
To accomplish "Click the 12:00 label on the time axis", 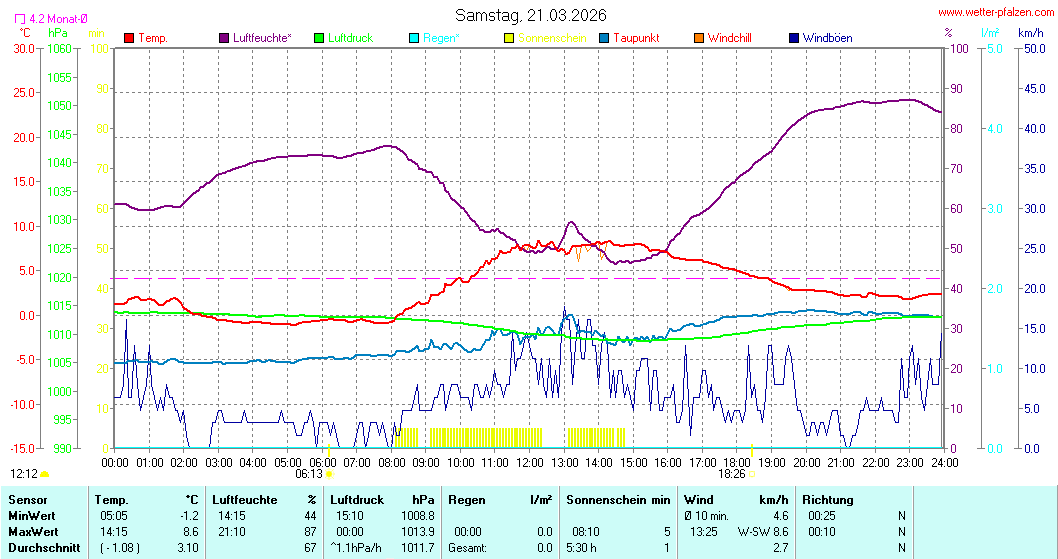I will (529, 462).
